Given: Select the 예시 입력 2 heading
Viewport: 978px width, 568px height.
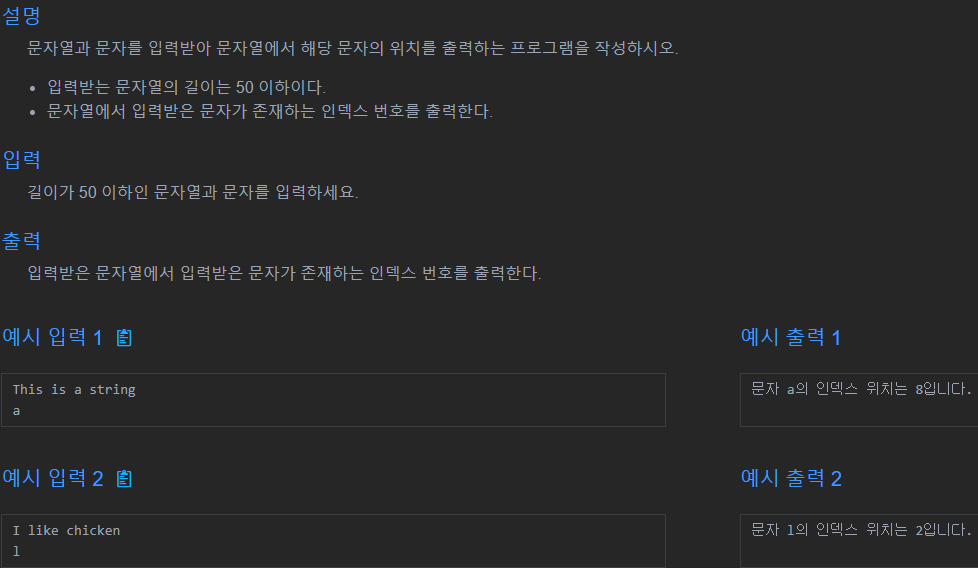Looking at the screenshot, I should 53,478.
